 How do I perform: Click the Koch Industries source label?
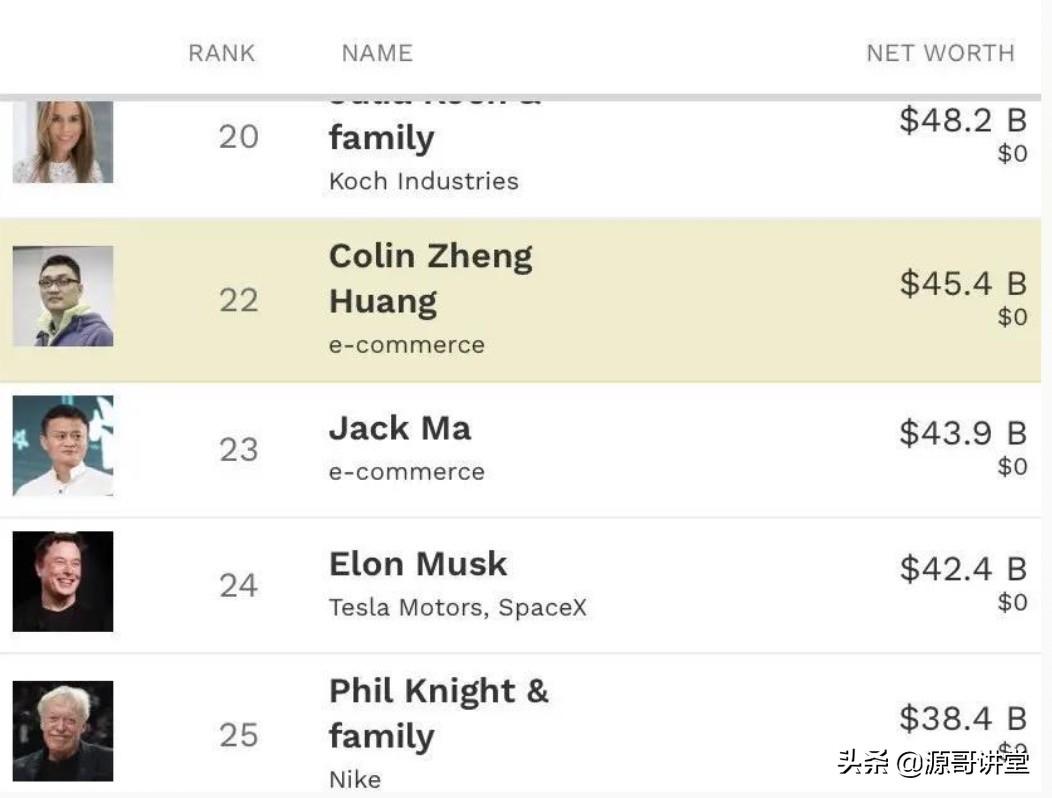coord(424,181)
